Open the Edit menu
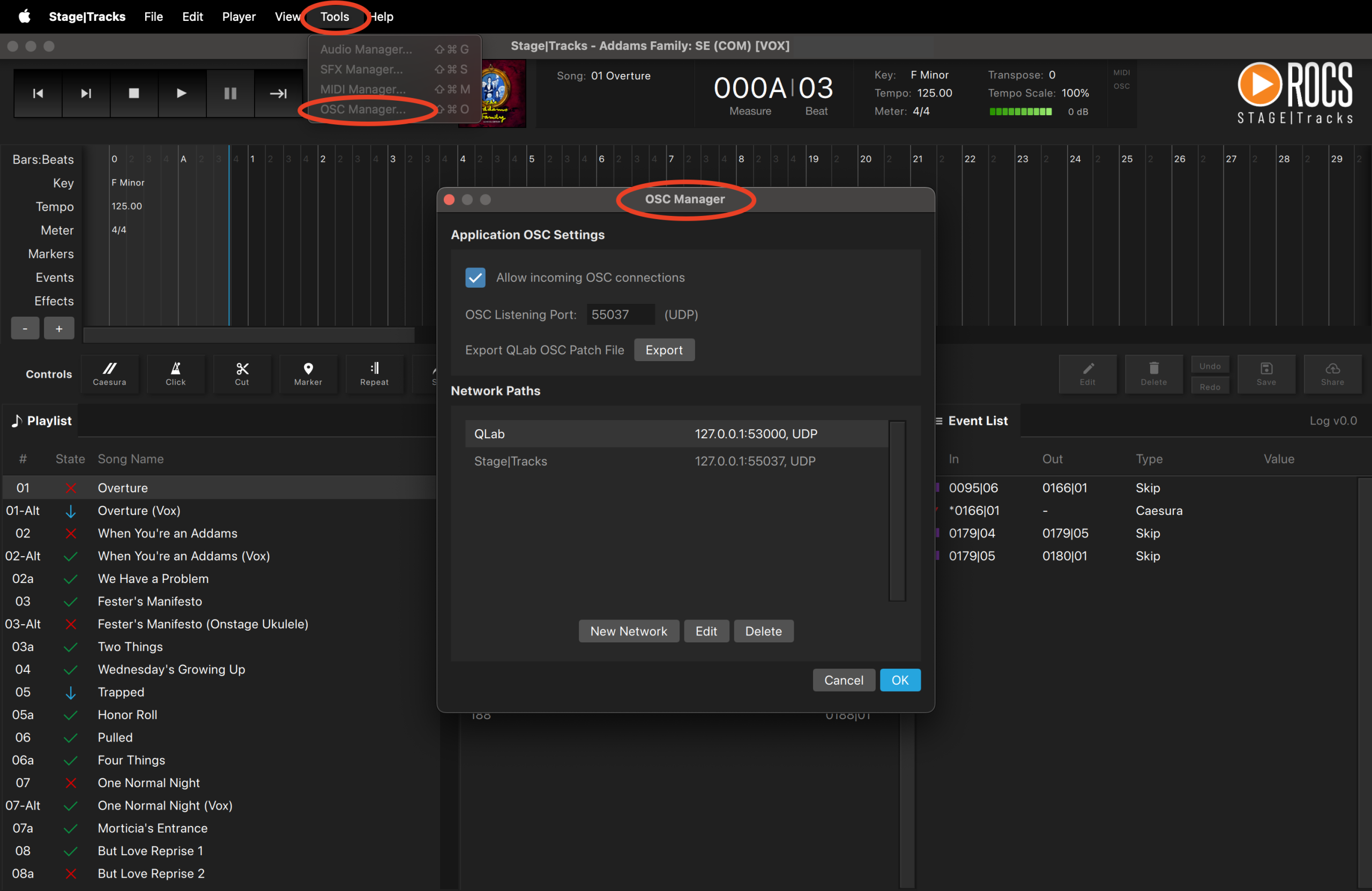The image size is (1372, 891). 192,16
